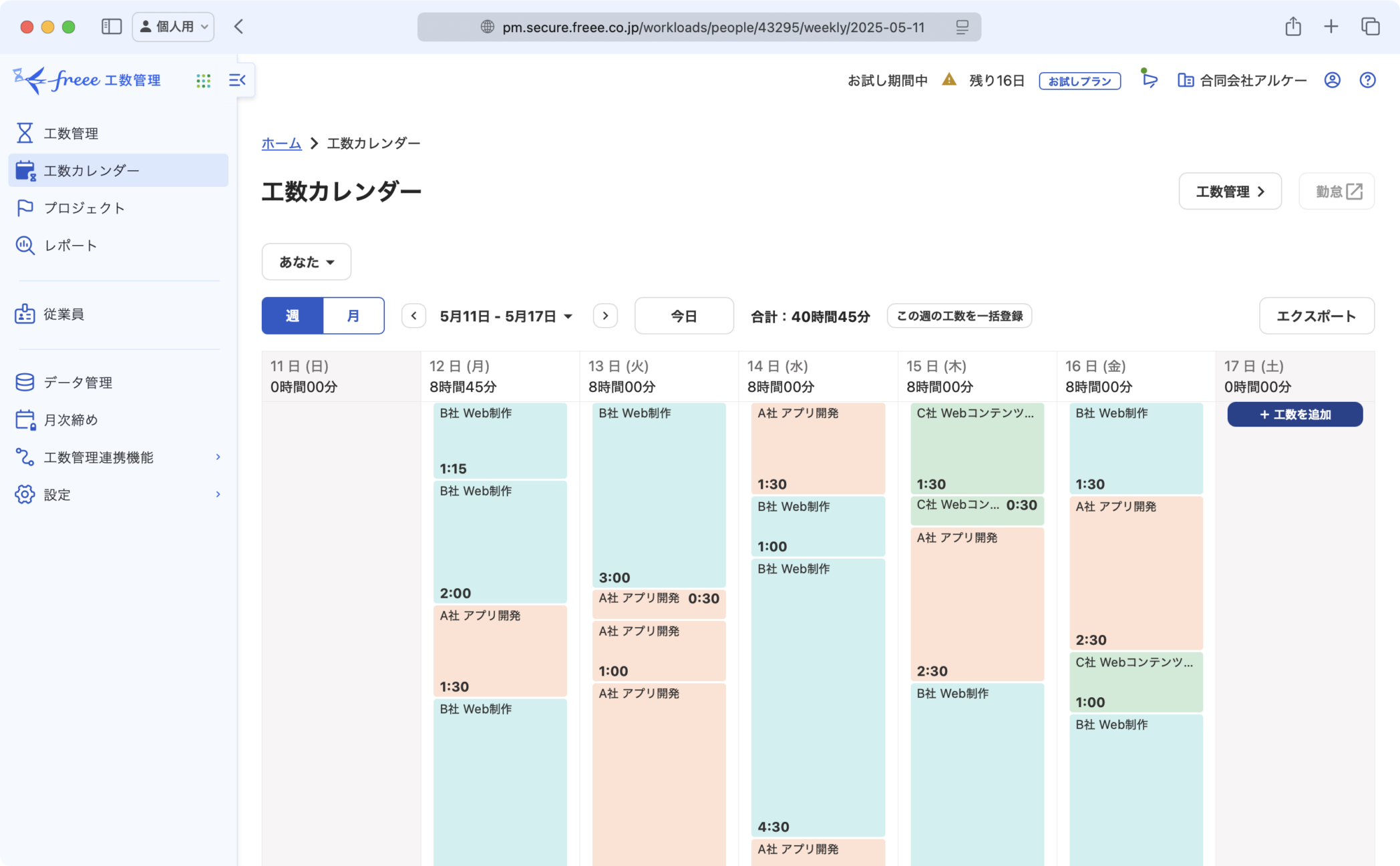Open Safari reader view icon in address bar
Viewport: 1400px width, 866px height.
point(962,27)
